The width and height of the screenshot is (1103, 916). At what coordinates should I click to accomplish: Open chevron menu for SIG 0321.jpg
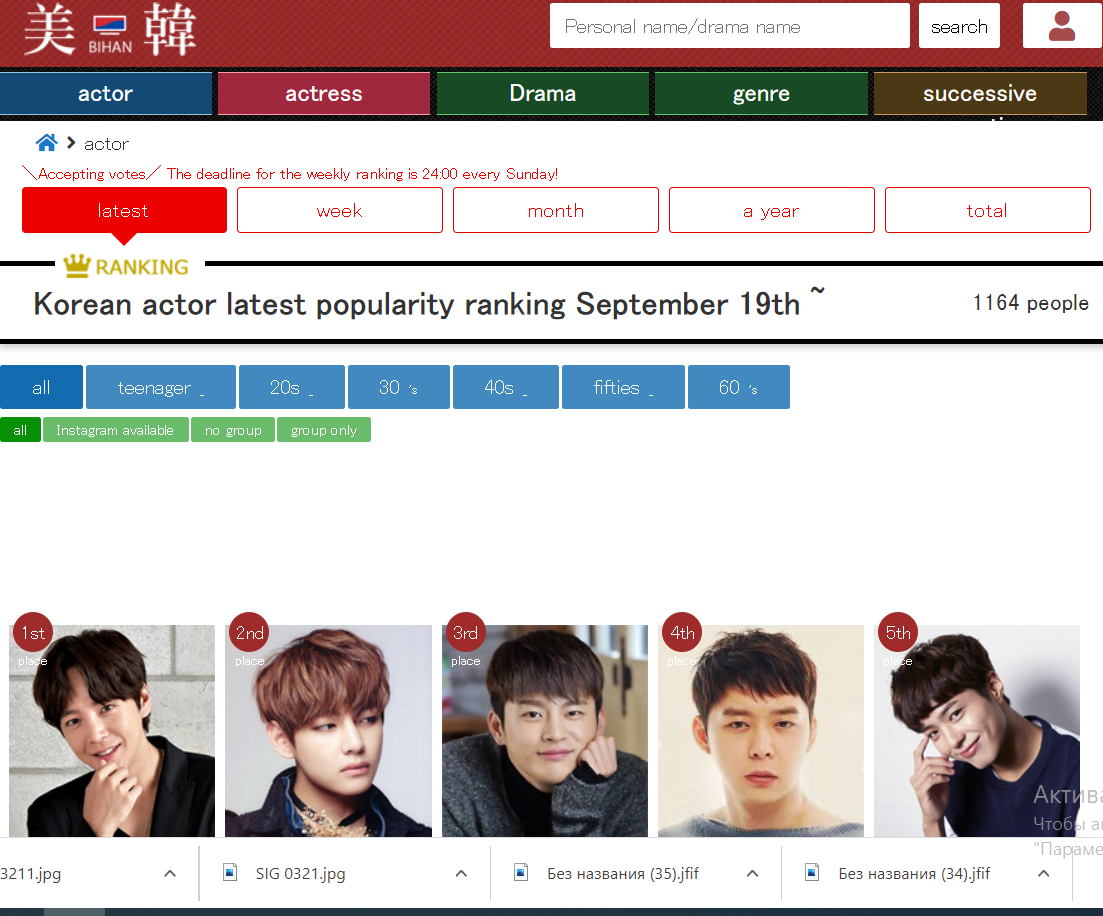tap(461, 874)
